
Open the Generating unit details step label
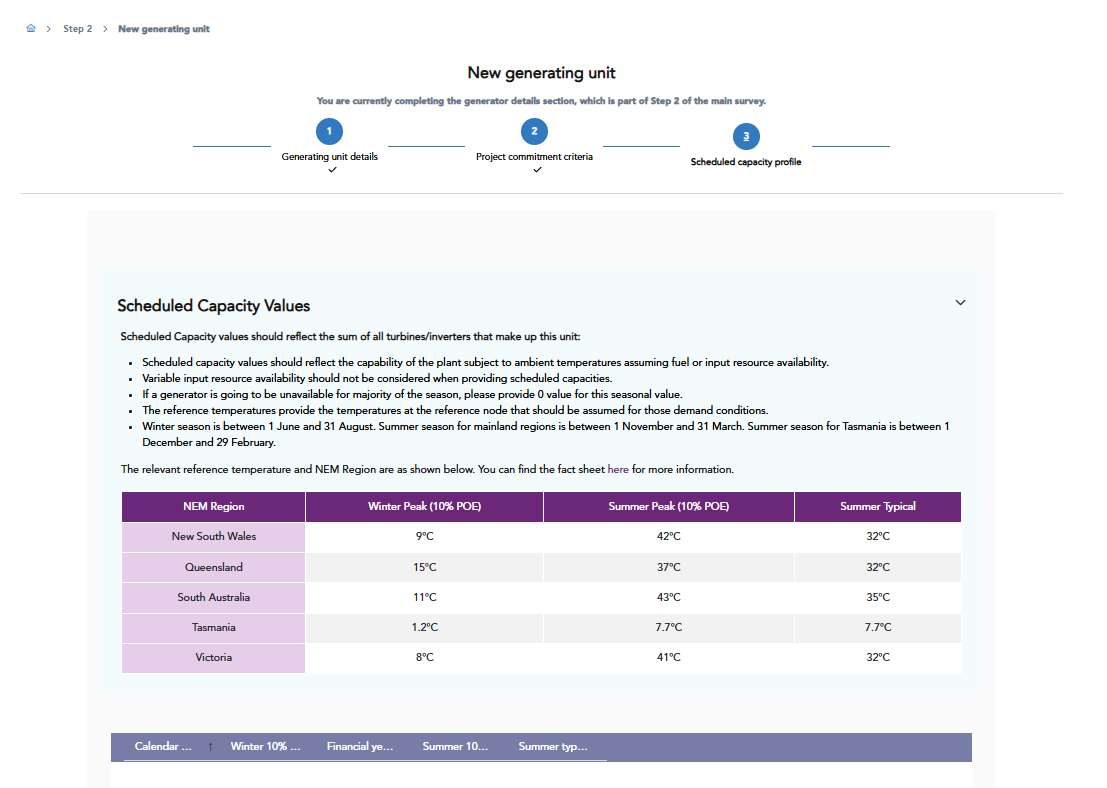[x=329, y=157]
